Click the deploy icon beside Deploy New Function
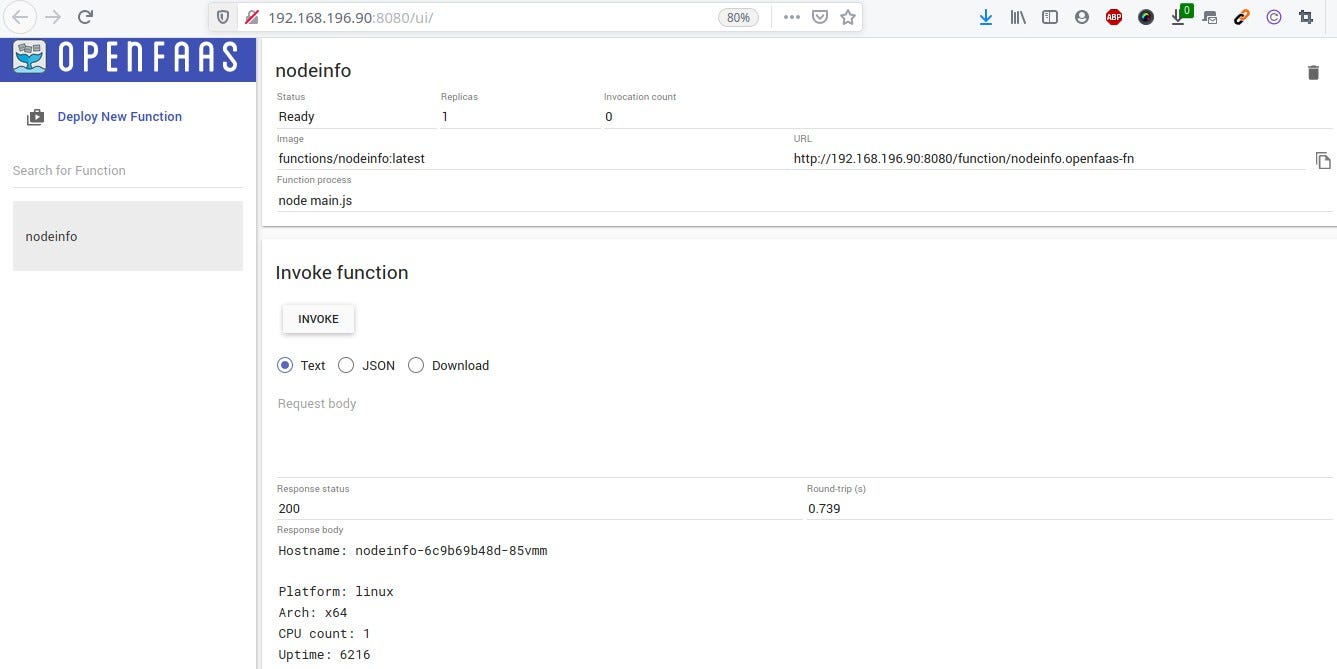1337x669 pixels. click(x=35, y=117)
